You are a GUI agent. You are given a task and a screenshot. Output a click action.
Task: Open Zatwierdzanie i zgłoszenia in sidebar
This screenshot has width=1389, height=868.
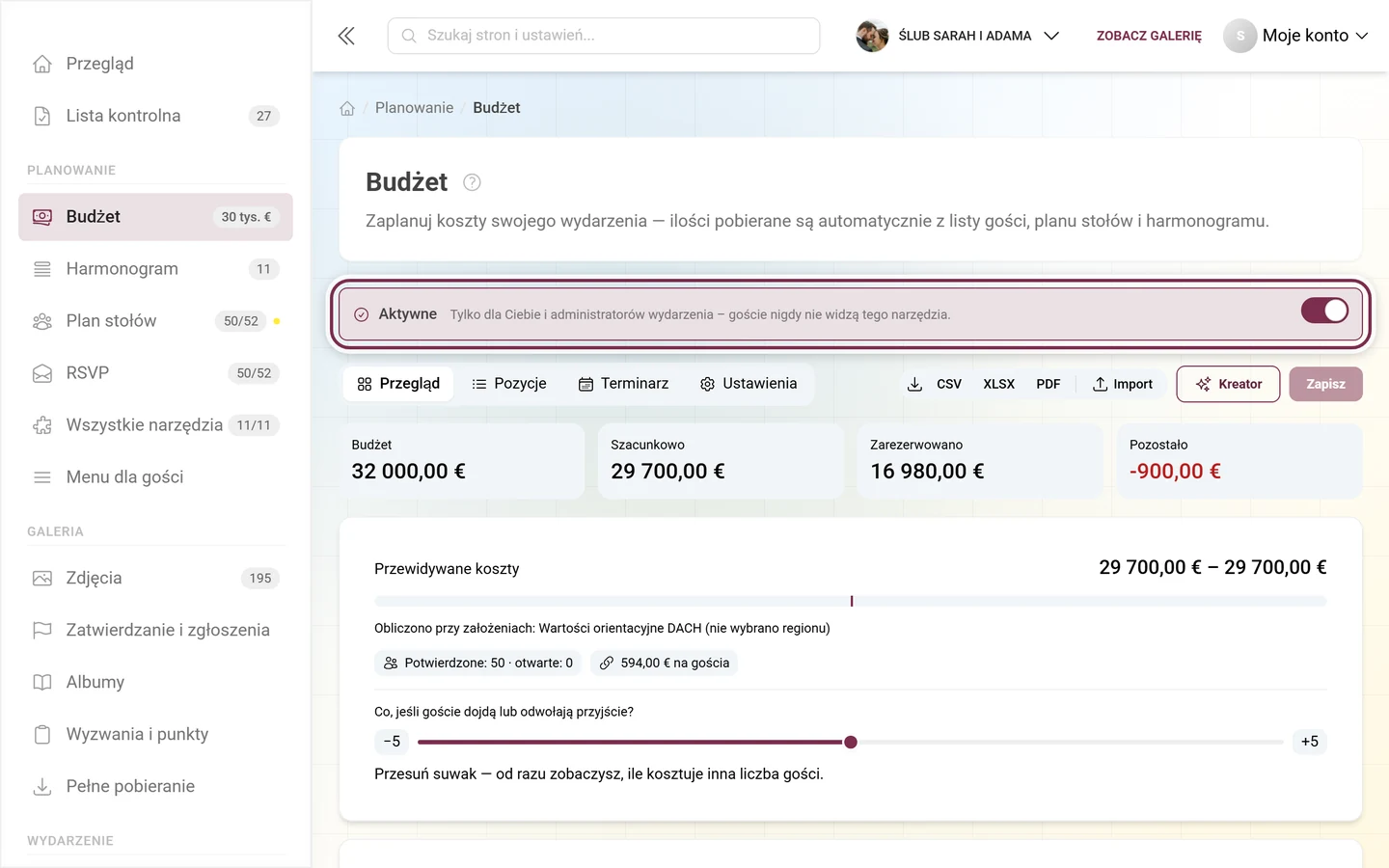[x=155, y=631]
